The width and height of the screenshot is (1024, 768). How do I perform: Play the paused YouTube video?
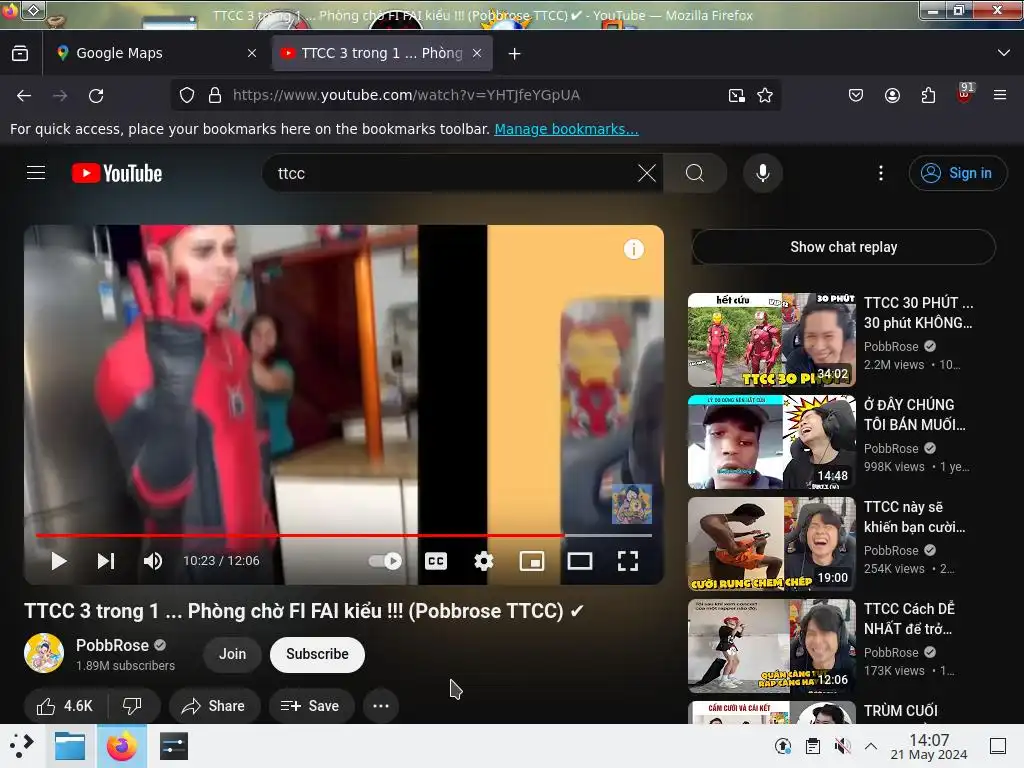tap(58, 561)
